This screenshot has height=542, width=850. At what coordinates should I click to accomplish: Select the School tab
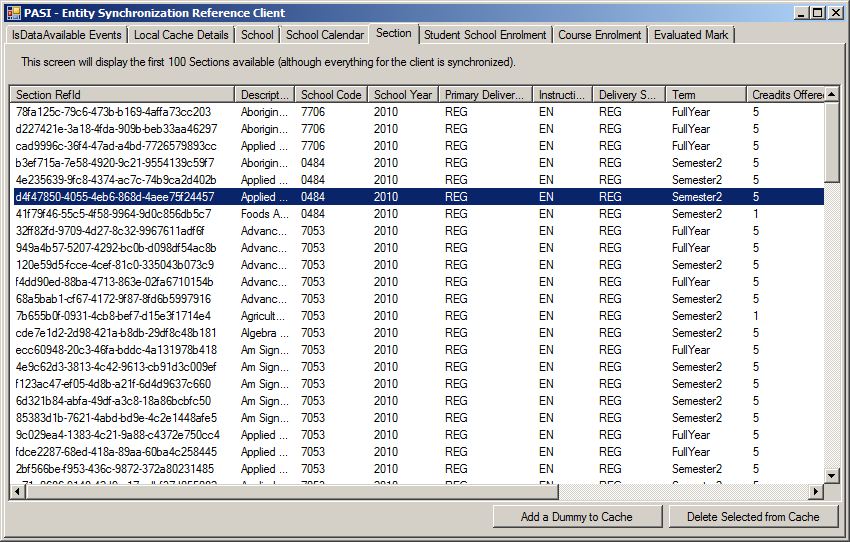click(x=257, y=35)
